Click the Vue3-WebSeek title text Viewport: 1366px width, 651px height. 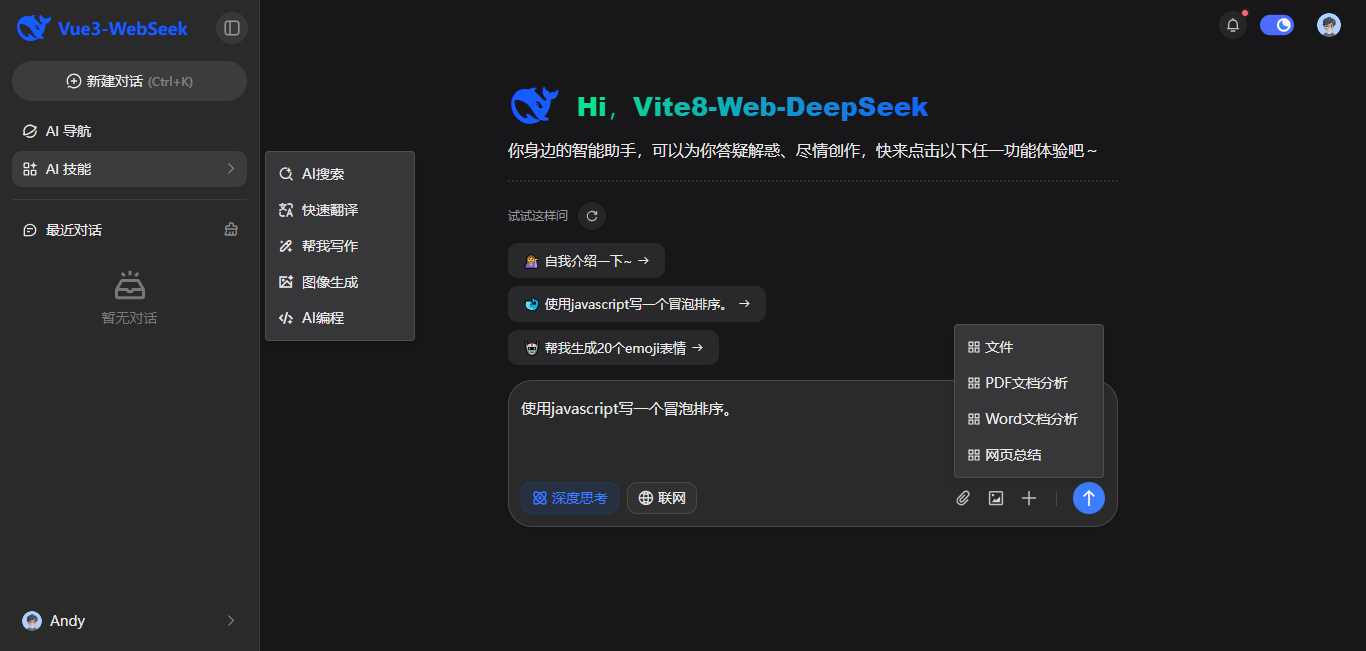pos(123,29)
